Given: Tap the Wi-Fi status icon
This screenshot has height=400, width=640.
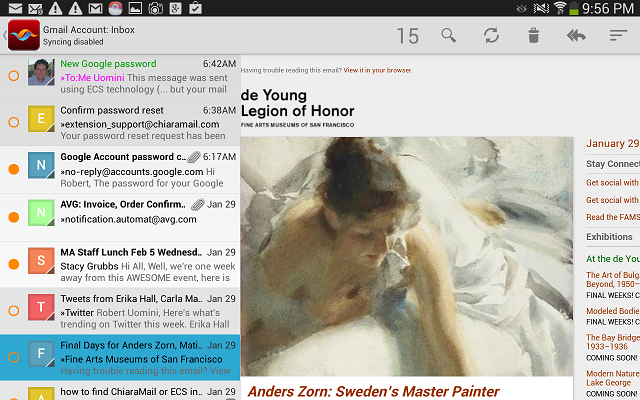Looking at the screenshot, I should [x=560, y=8].
